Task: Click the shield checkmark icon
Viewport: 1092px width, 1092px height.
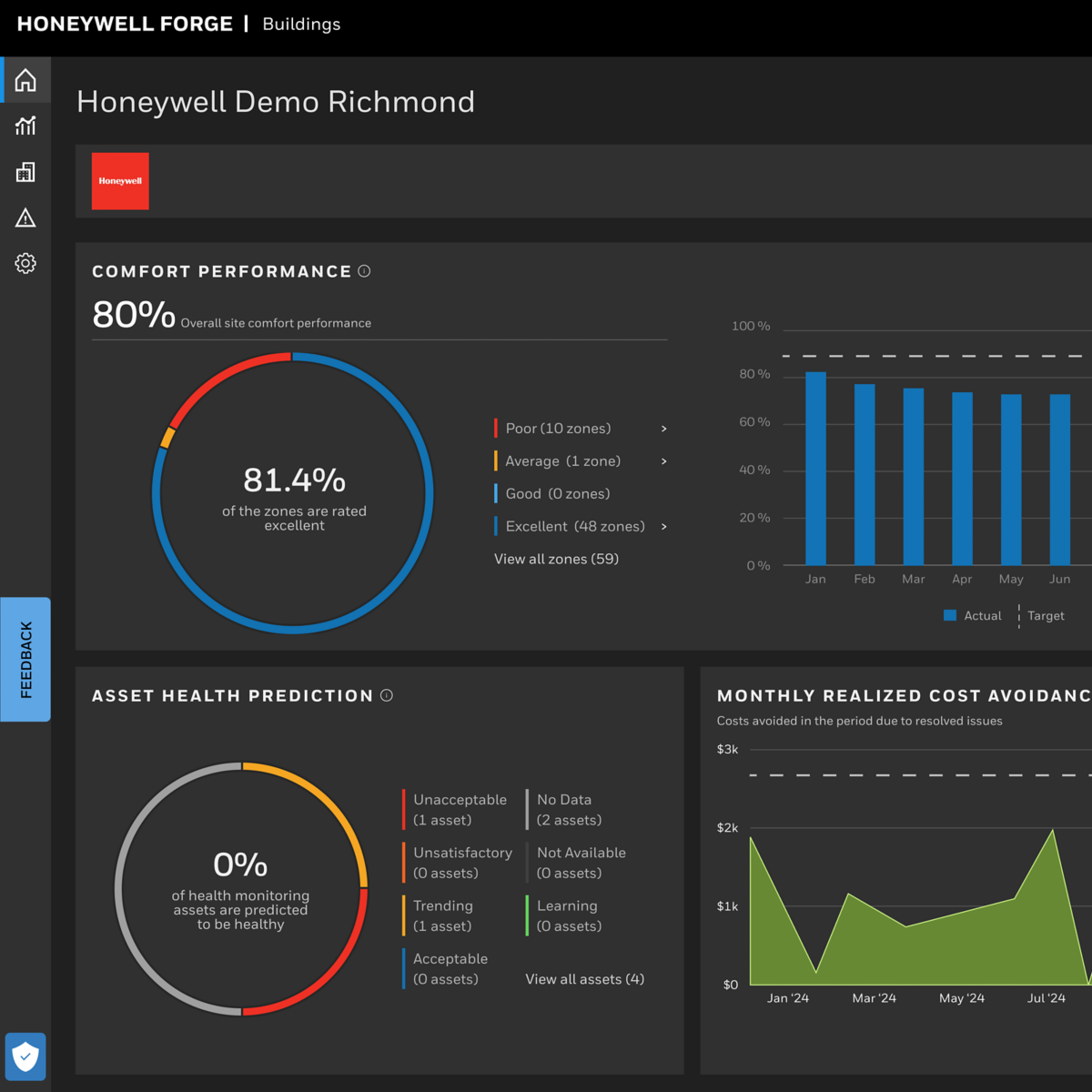Action: [x=25, y=1057]
